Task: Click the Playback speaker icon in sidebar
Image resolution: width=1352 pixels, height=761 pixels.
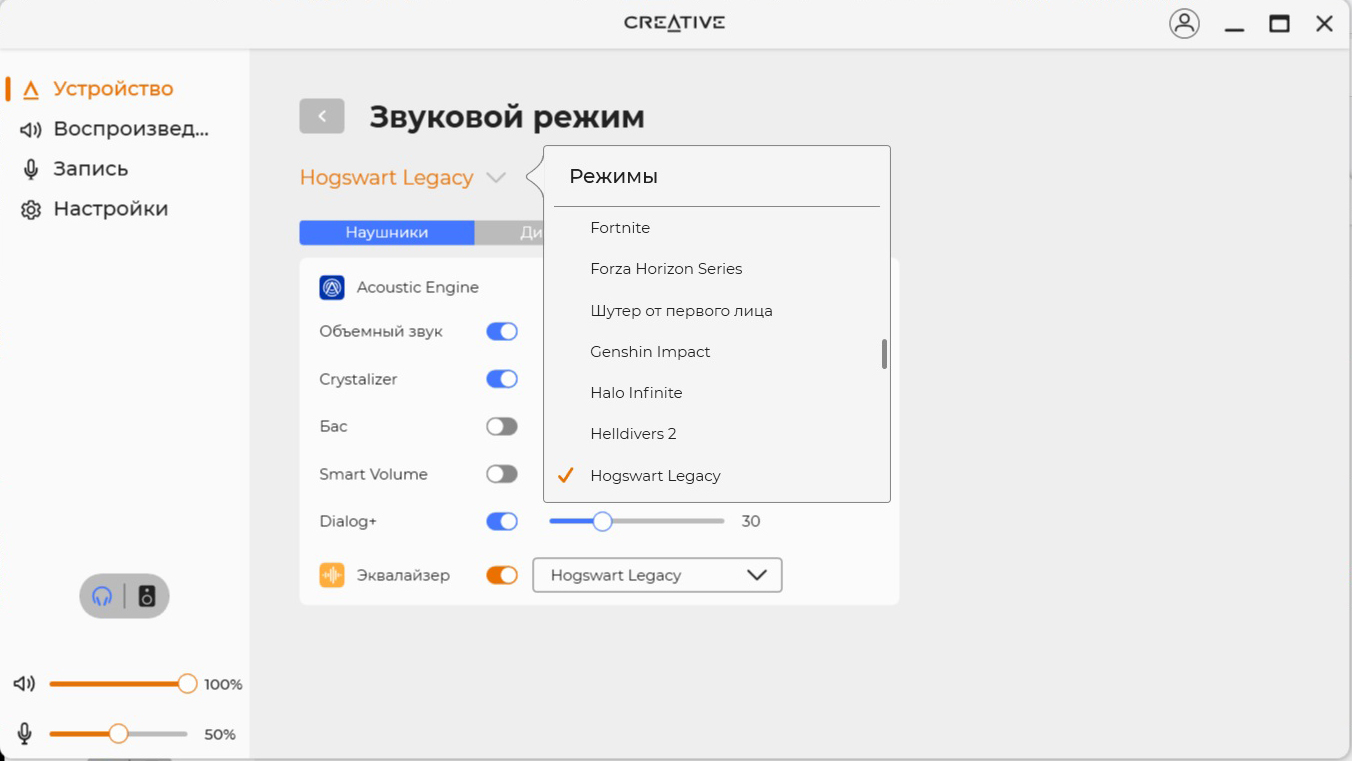Action: [31, 130]
